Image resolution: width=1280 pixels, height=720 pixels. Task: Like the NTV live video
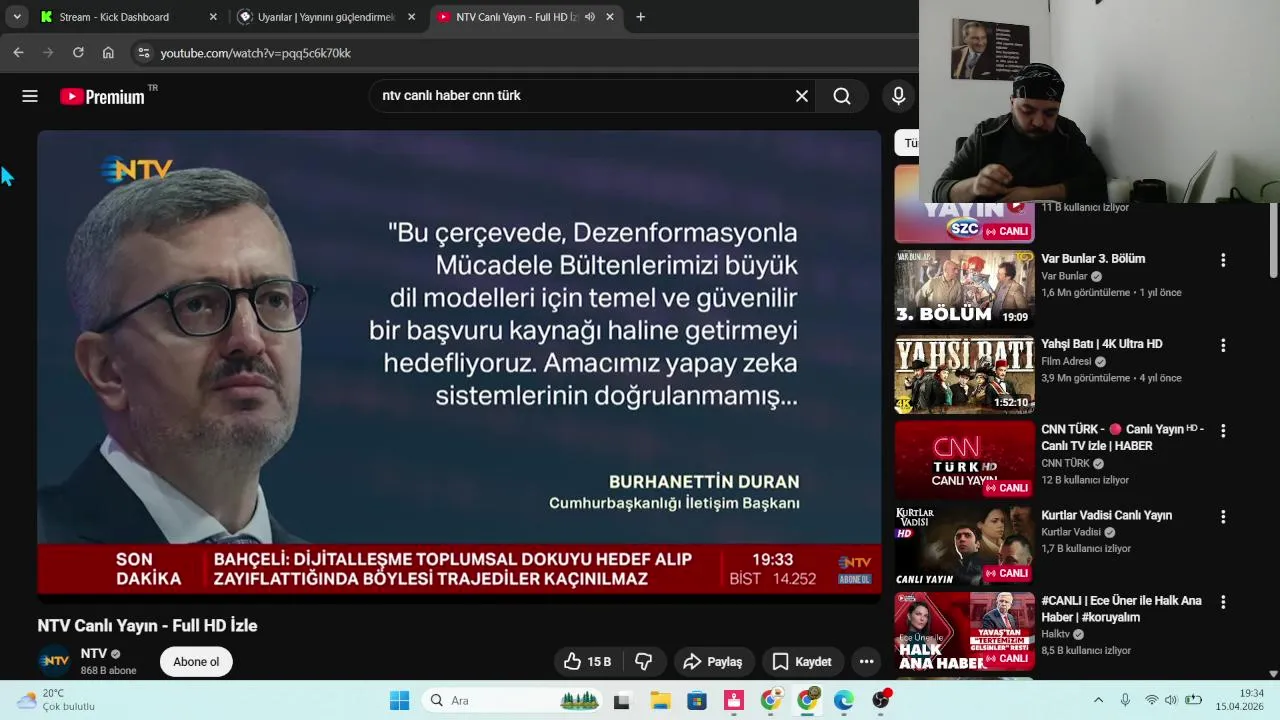[x=588, y=661]
